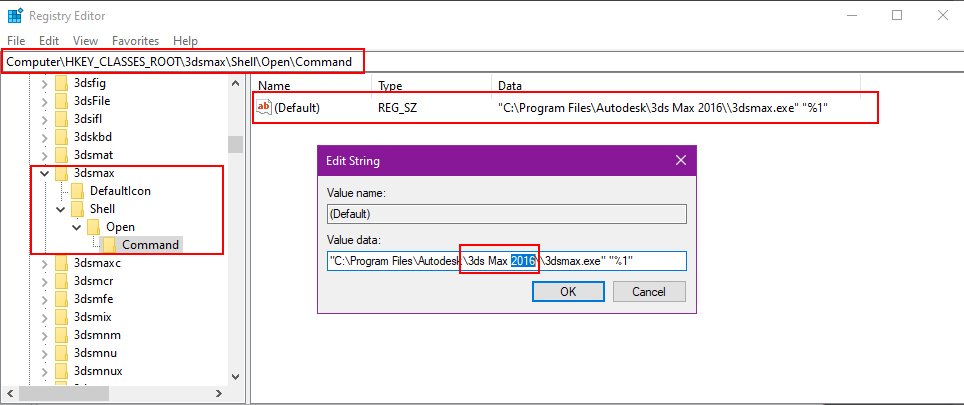The height and width of the screenshot is (405, 964).
Task: Click the 3dsfig key folder icon
Action: 62,83
